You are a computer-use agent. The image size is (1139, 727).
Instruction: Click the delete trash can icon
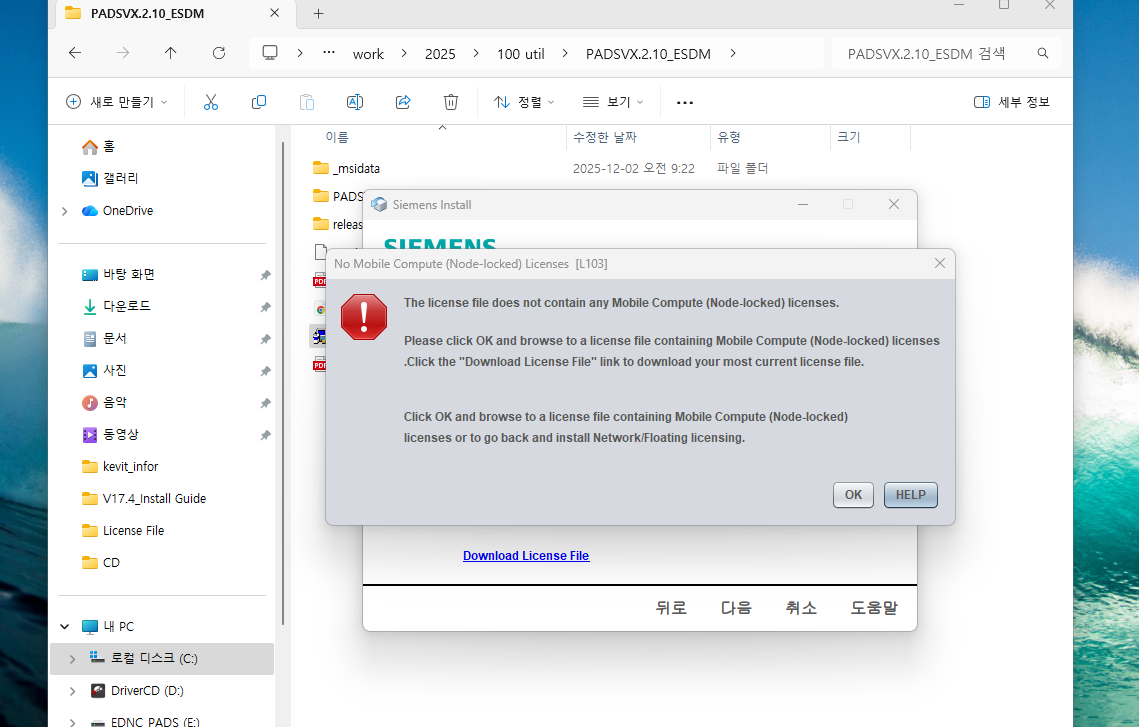point(451,102)
